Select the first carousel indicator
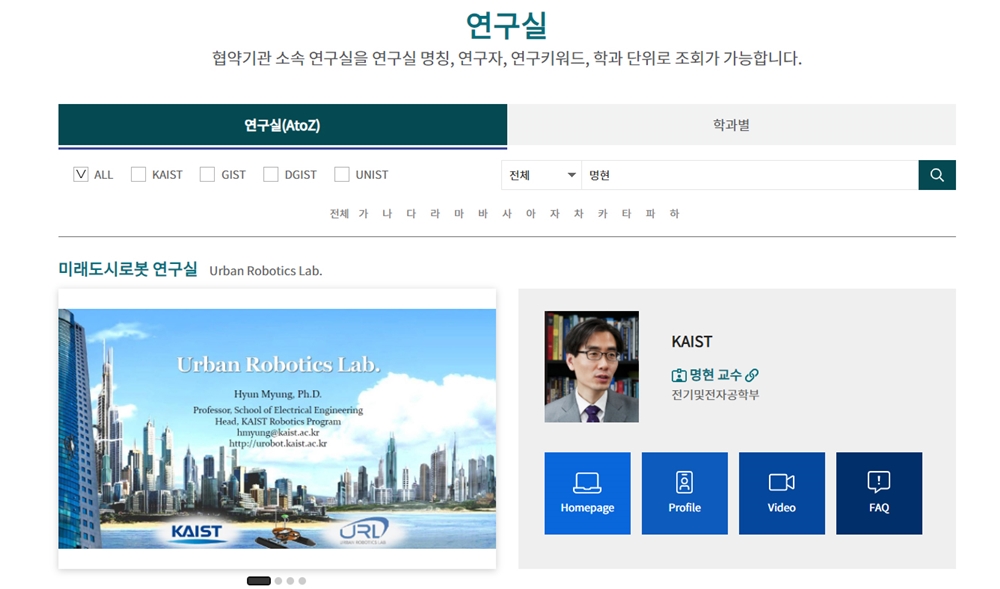Viewport: 1000px width, 589px height. point(258,581)
